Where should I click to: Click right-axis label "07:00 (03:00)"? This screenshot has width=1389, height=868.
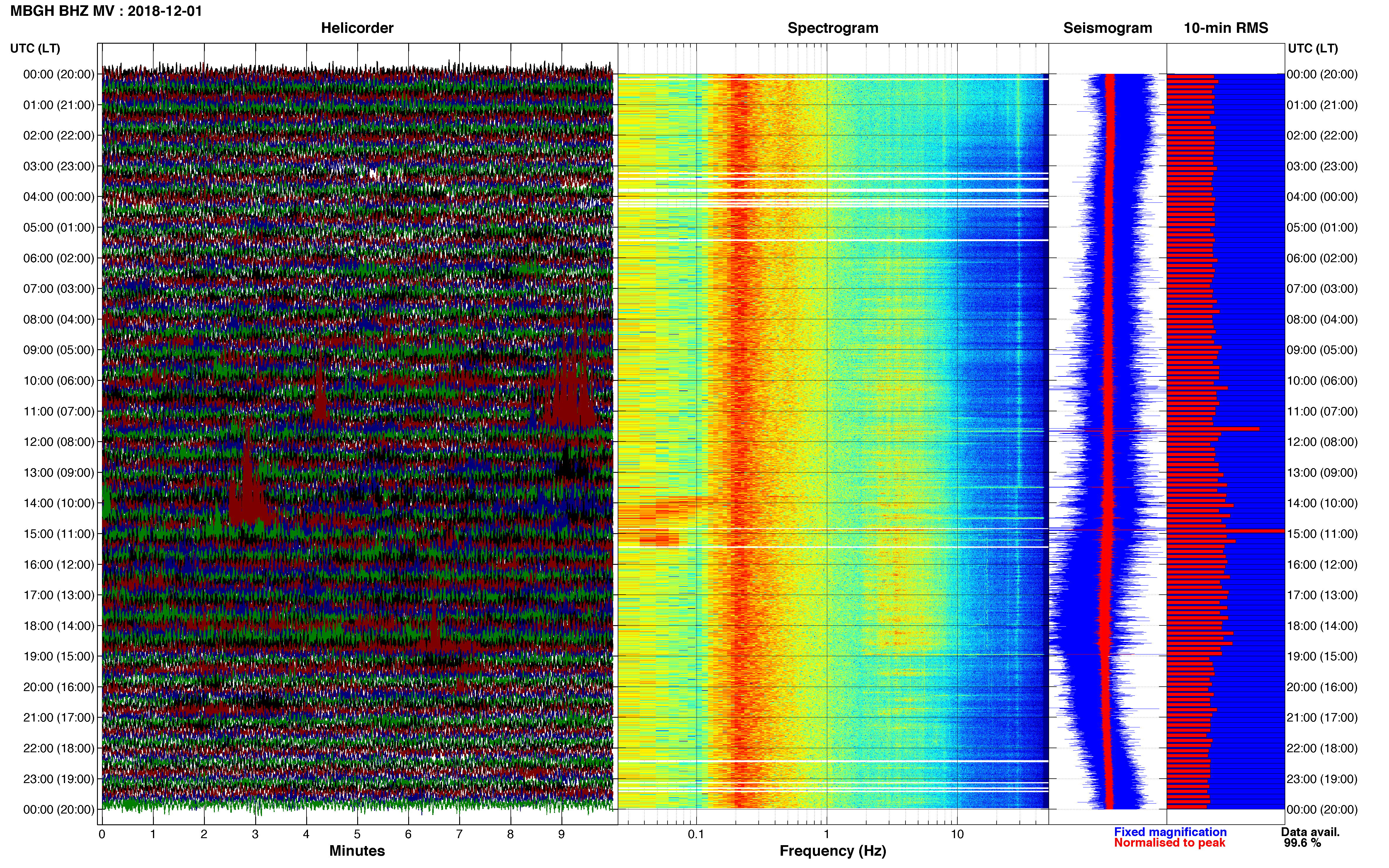pos(1322,289)
